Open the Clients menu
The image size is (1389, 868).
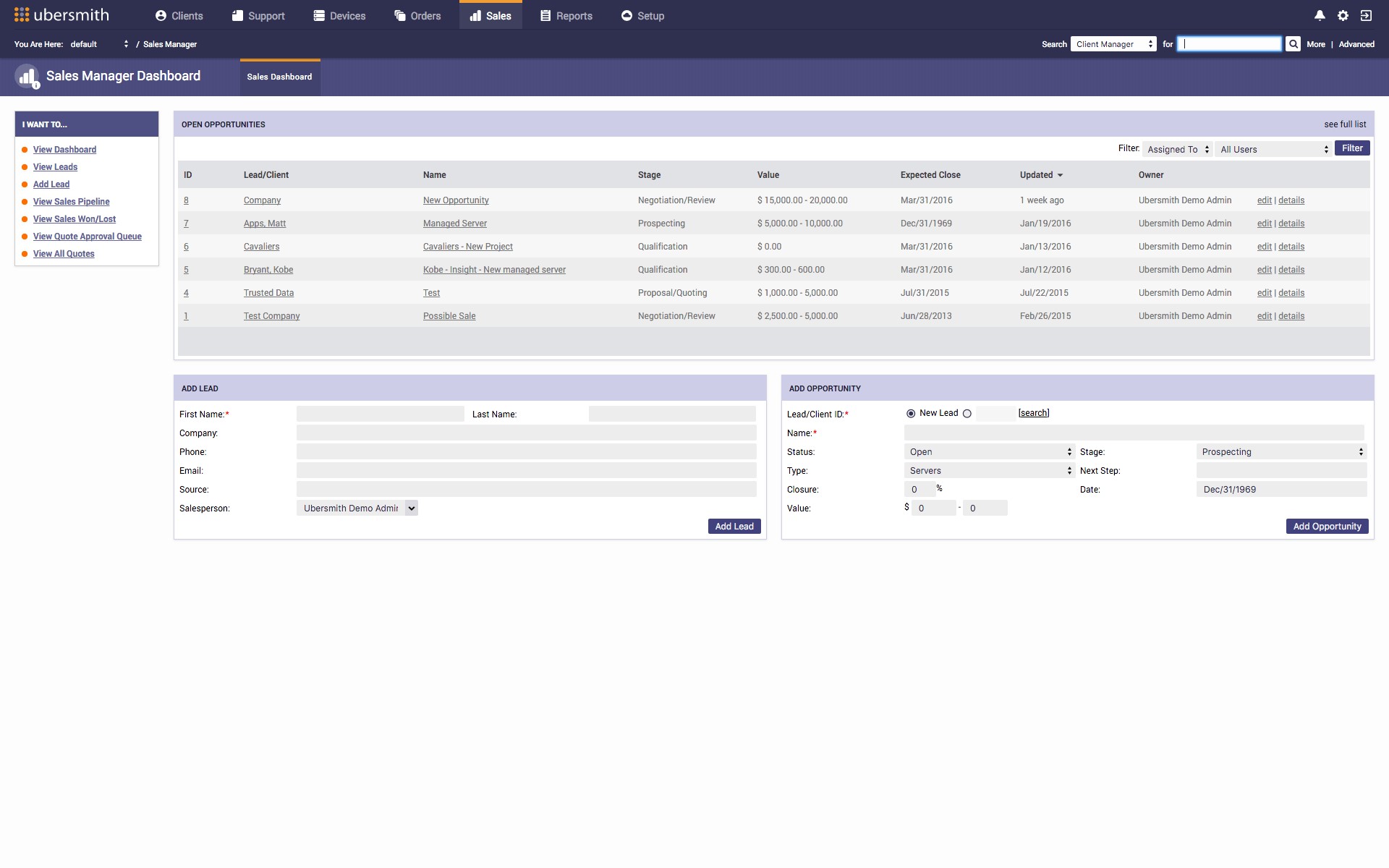point(179,15)
